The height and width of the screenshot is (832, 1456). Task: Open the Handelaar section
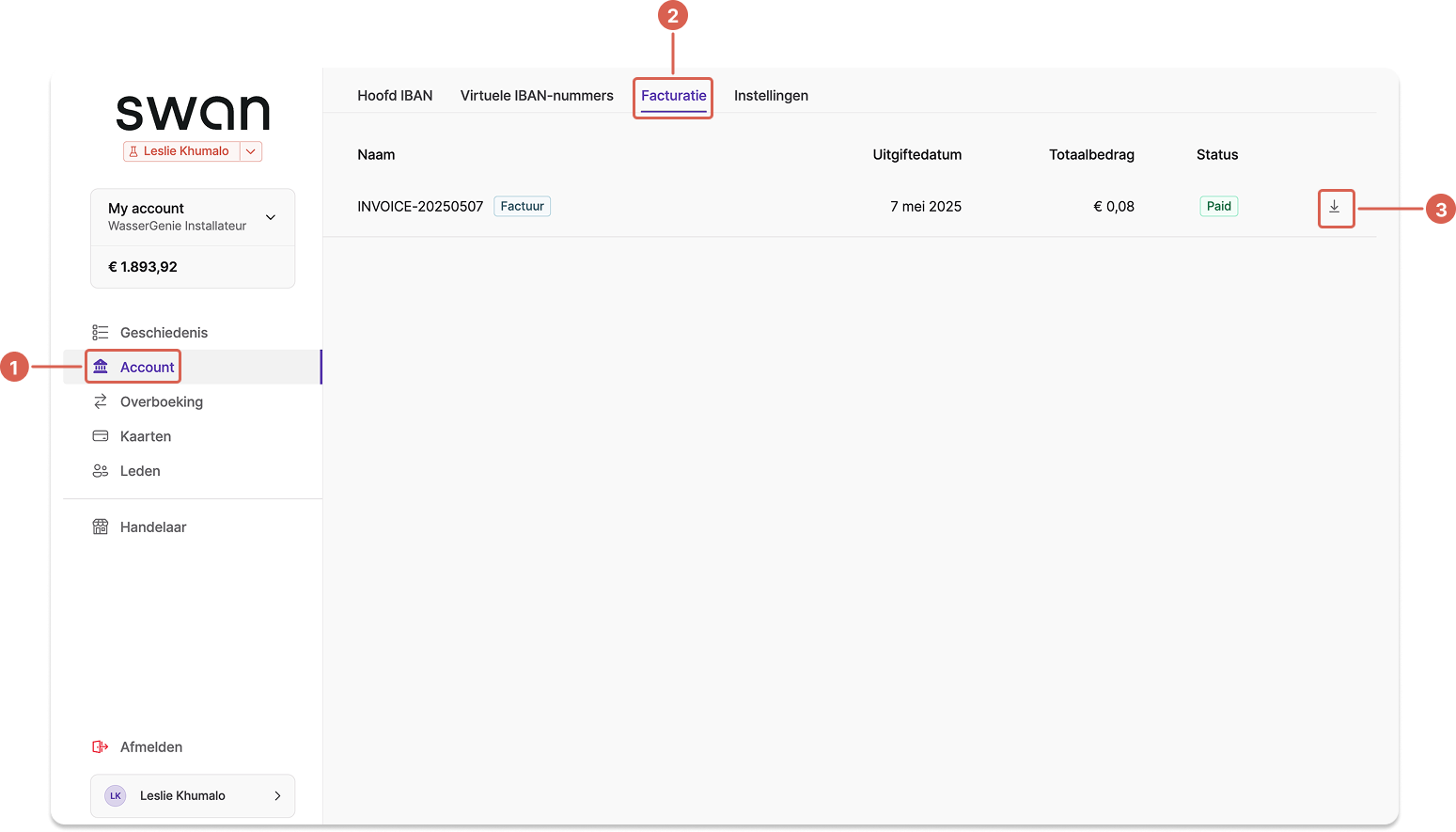pos(193,527)
